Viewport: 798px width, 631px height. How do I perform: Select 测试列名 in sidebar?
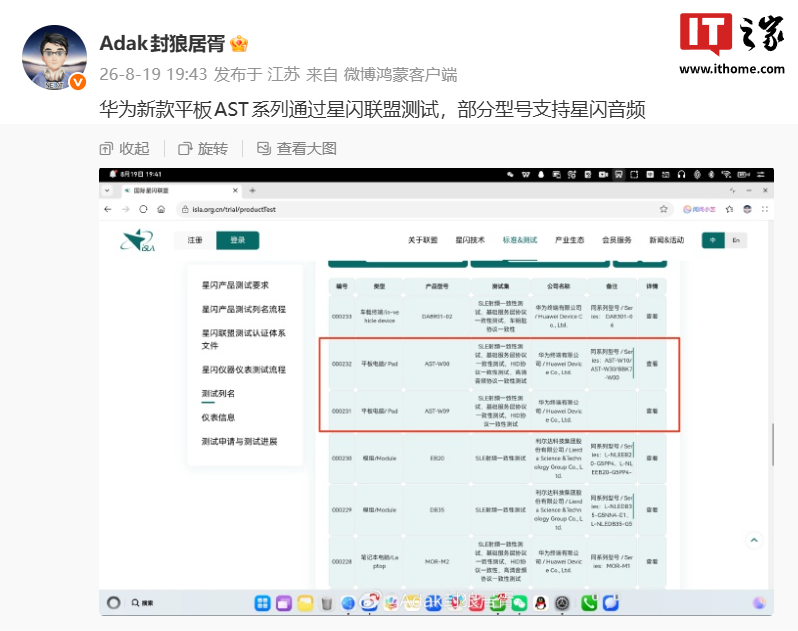(218, 394)
